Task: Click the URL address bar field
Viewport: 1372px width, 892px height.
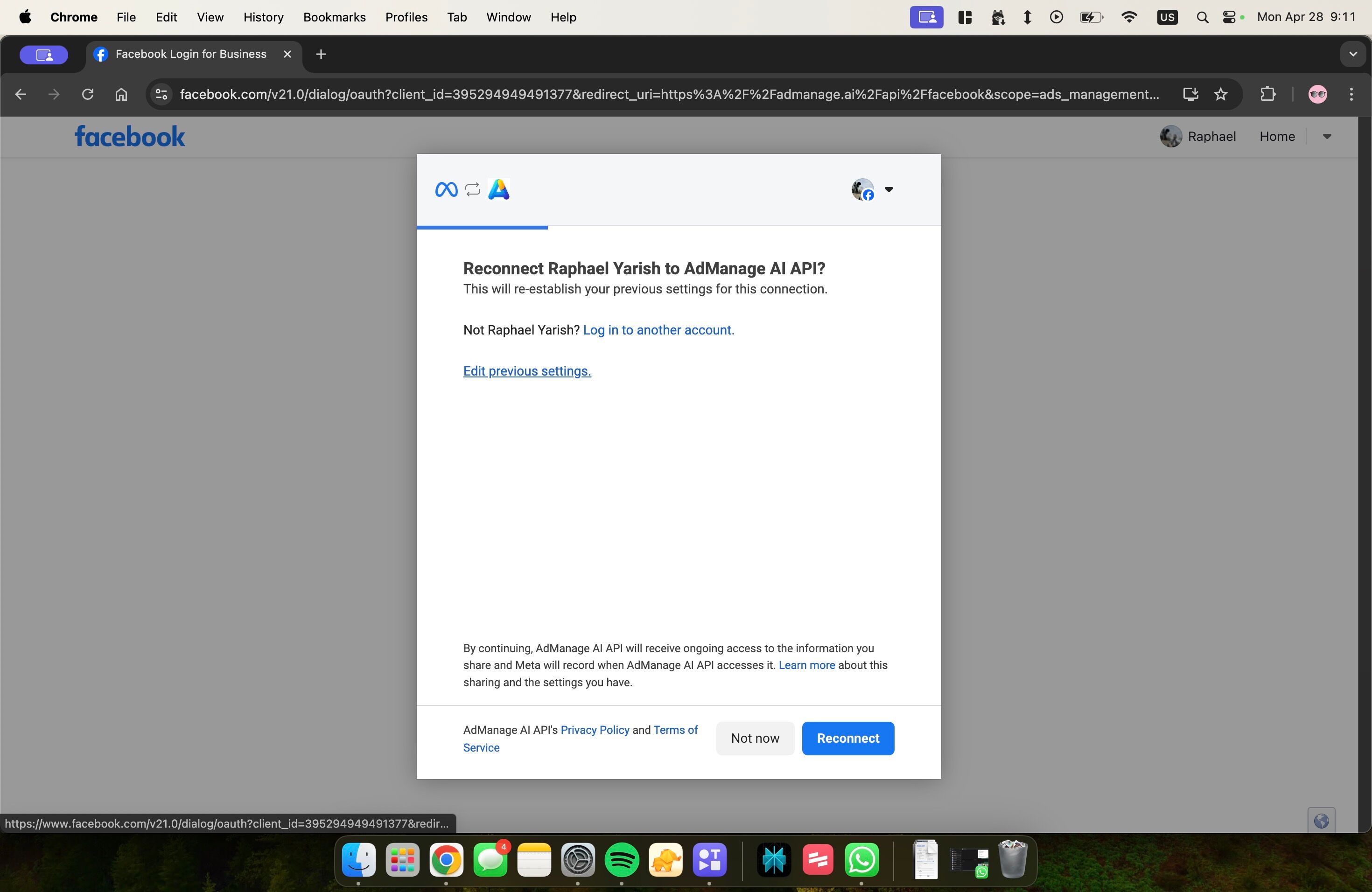Action: 669,94
